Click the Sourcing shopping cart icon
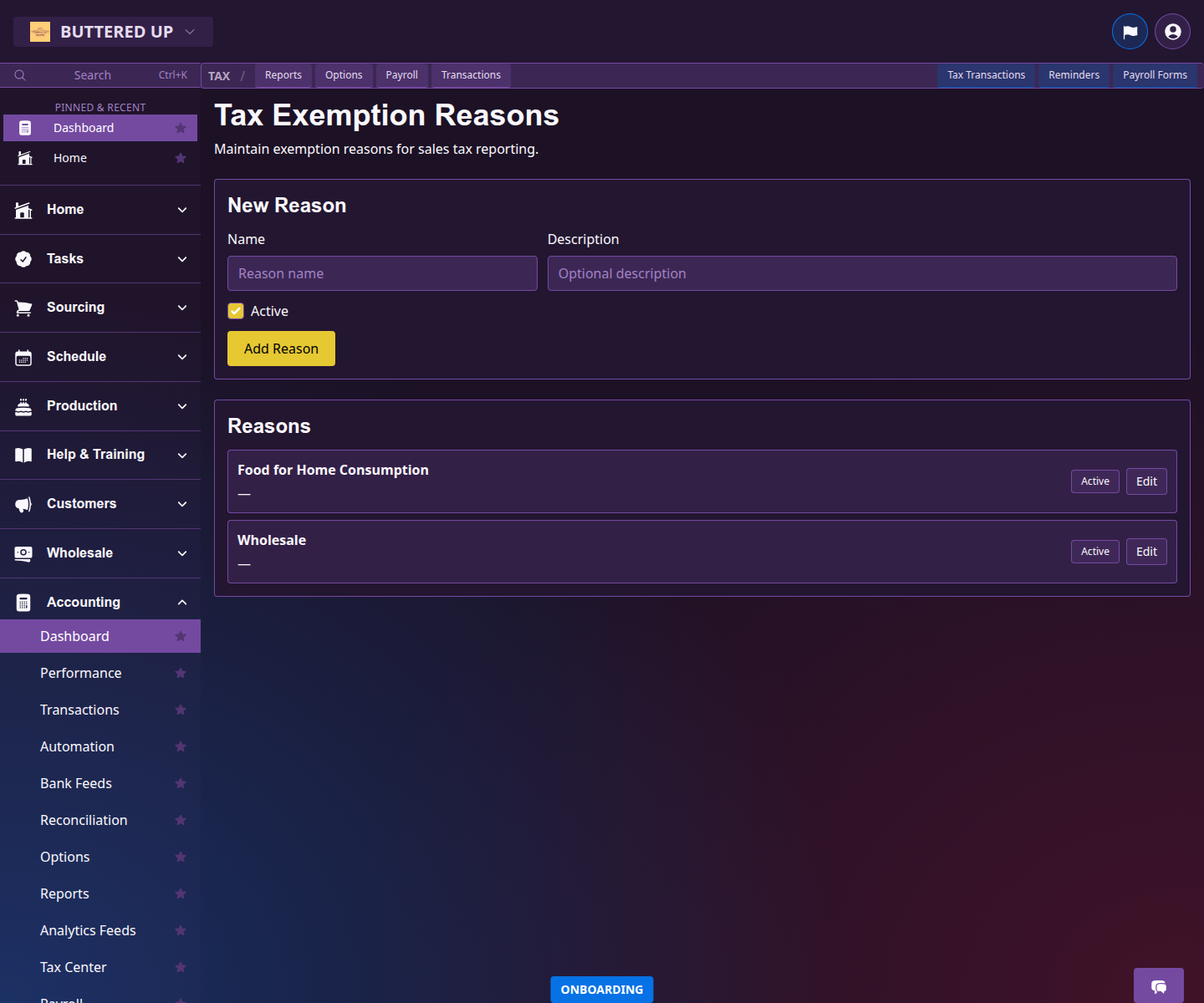 click(x=23, y=307)
